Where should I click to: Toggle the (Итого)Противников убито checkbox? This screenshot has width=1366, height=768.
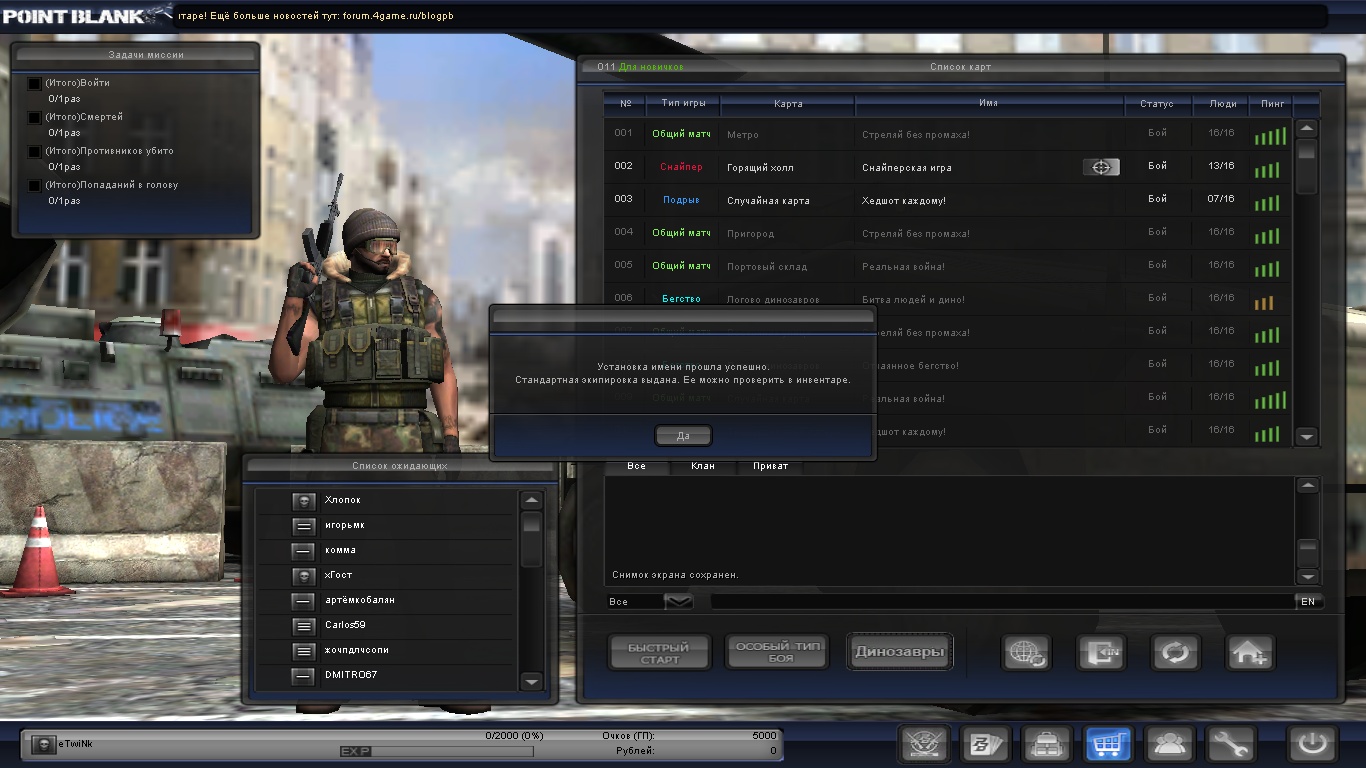[35, 152]
